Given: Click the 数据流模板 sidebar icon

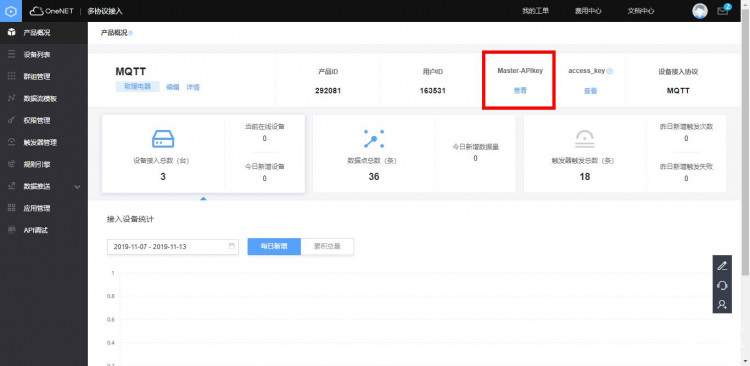Looking at the screenshot, I should point(11,99).
